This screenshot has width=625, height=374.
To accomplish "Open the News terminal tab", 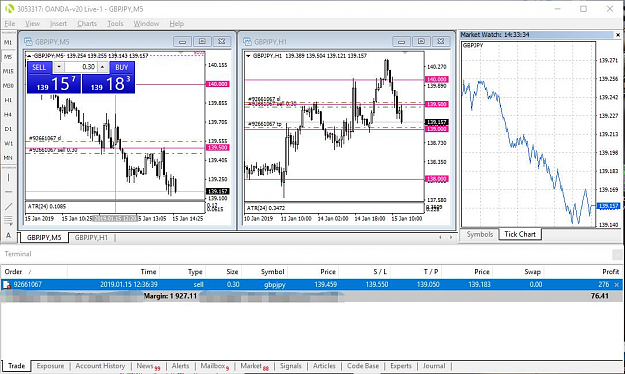I will (x=148, y=366).
